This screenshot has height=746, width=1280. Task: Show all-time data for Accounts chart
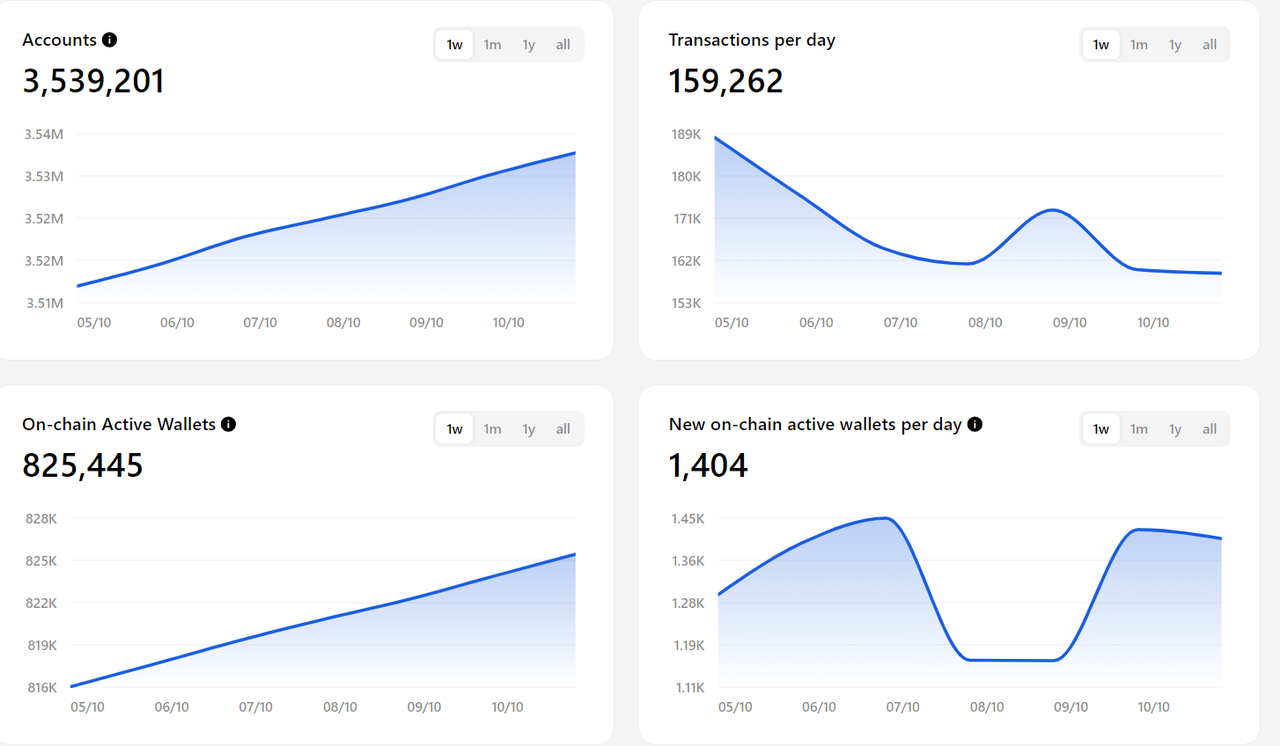563,45
